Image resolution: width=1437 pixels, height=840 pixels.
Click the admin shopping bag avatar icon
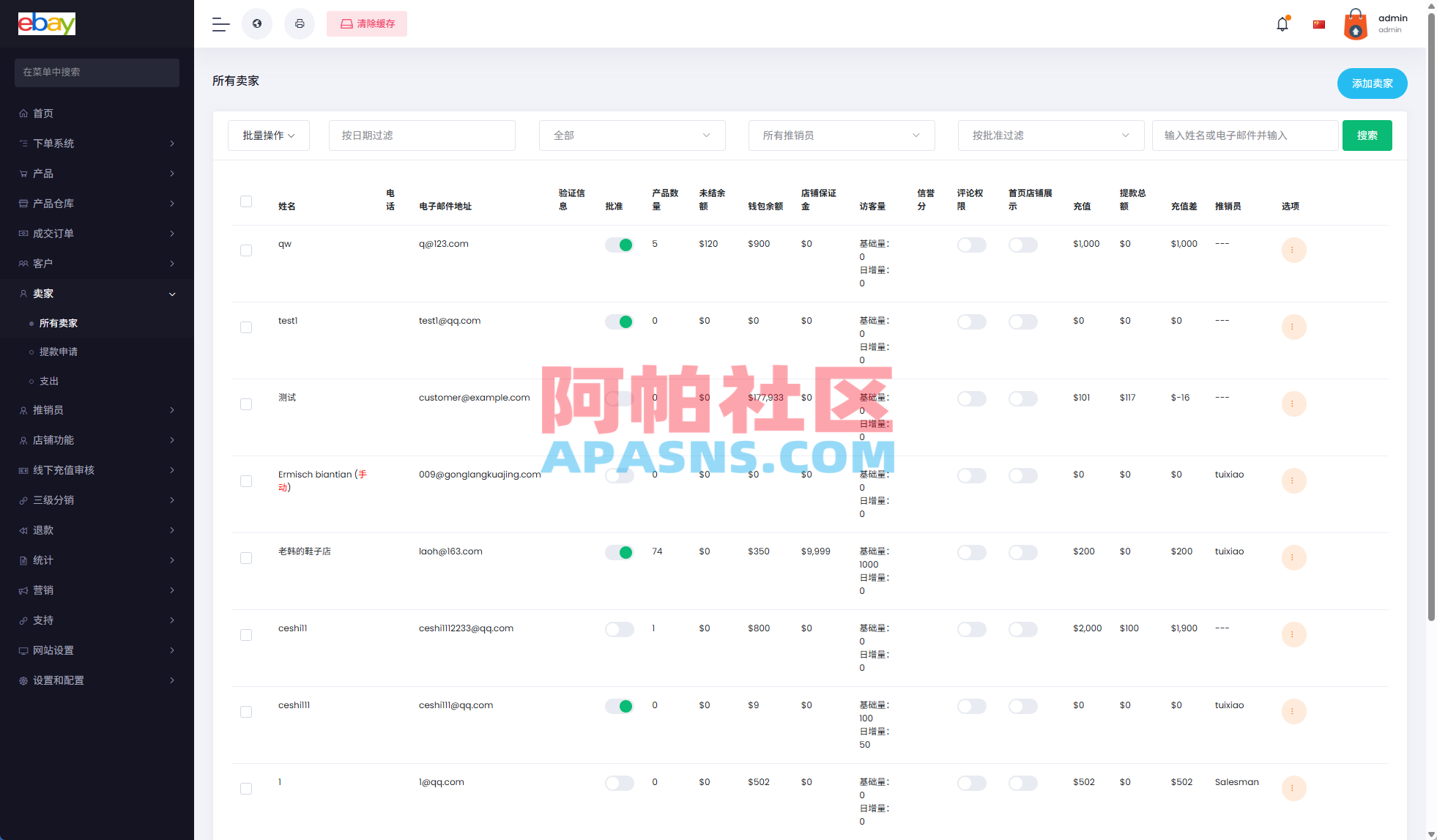pyautogui.click(x=1356, y=23)
